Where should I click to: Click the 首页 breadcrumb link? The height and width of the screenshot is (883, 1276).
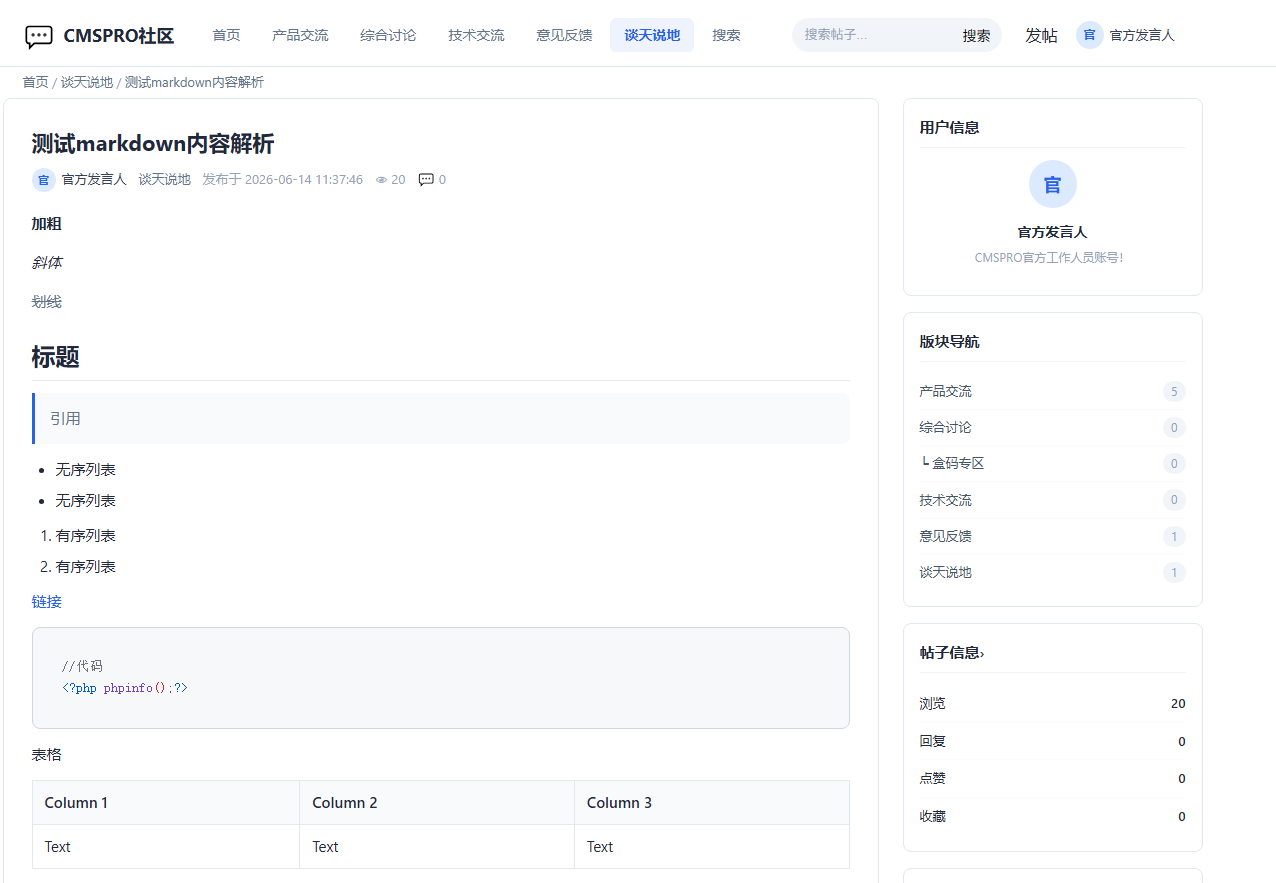[x=36, y=82]
